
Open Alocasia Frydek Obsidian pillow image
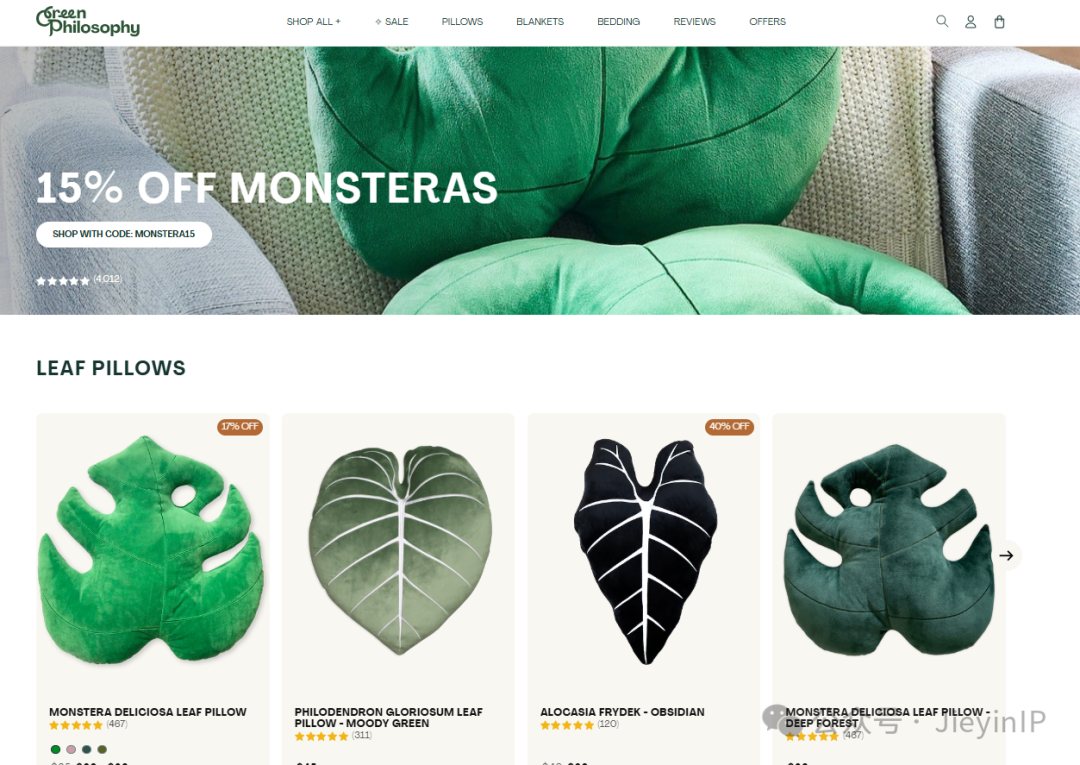click(x=644, y=551)
